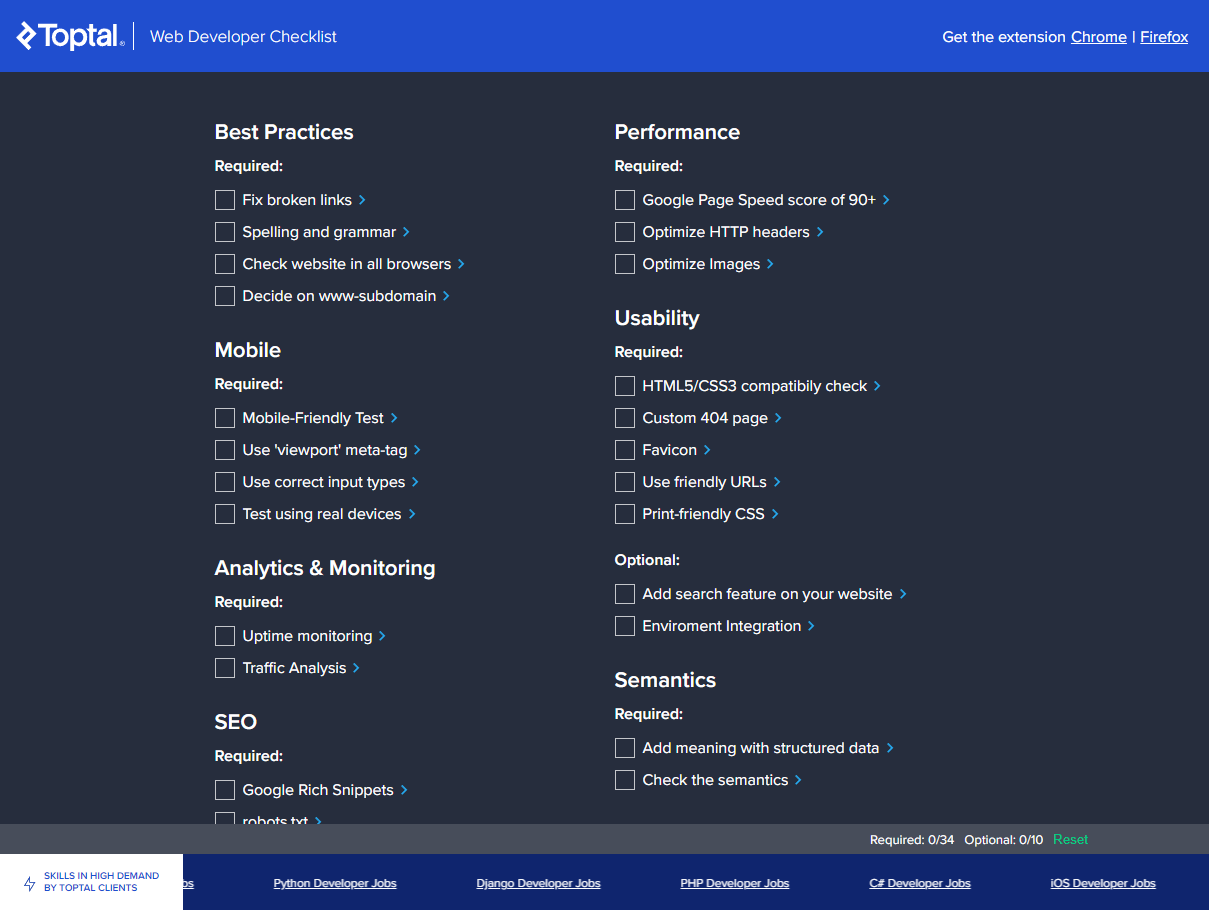Click the Toptal logo in header

(x=70, y=37)
